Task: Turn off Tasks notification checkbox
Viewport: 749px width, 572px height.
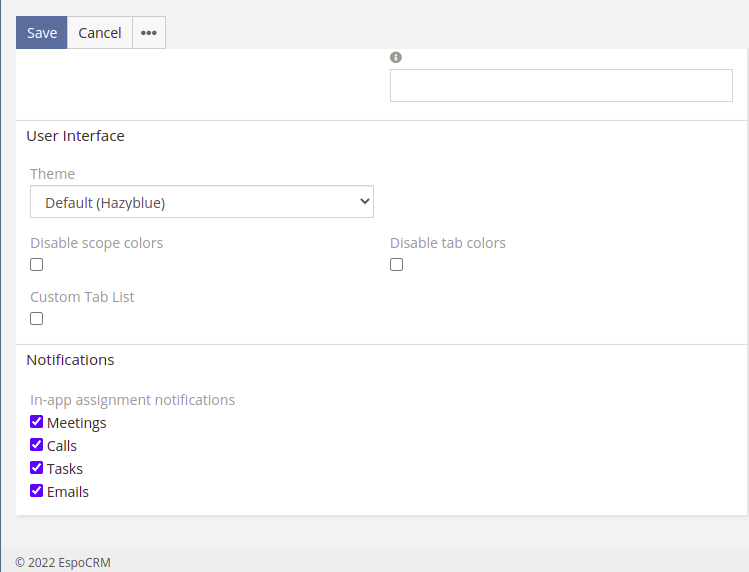Action: [x=37, y=468]
